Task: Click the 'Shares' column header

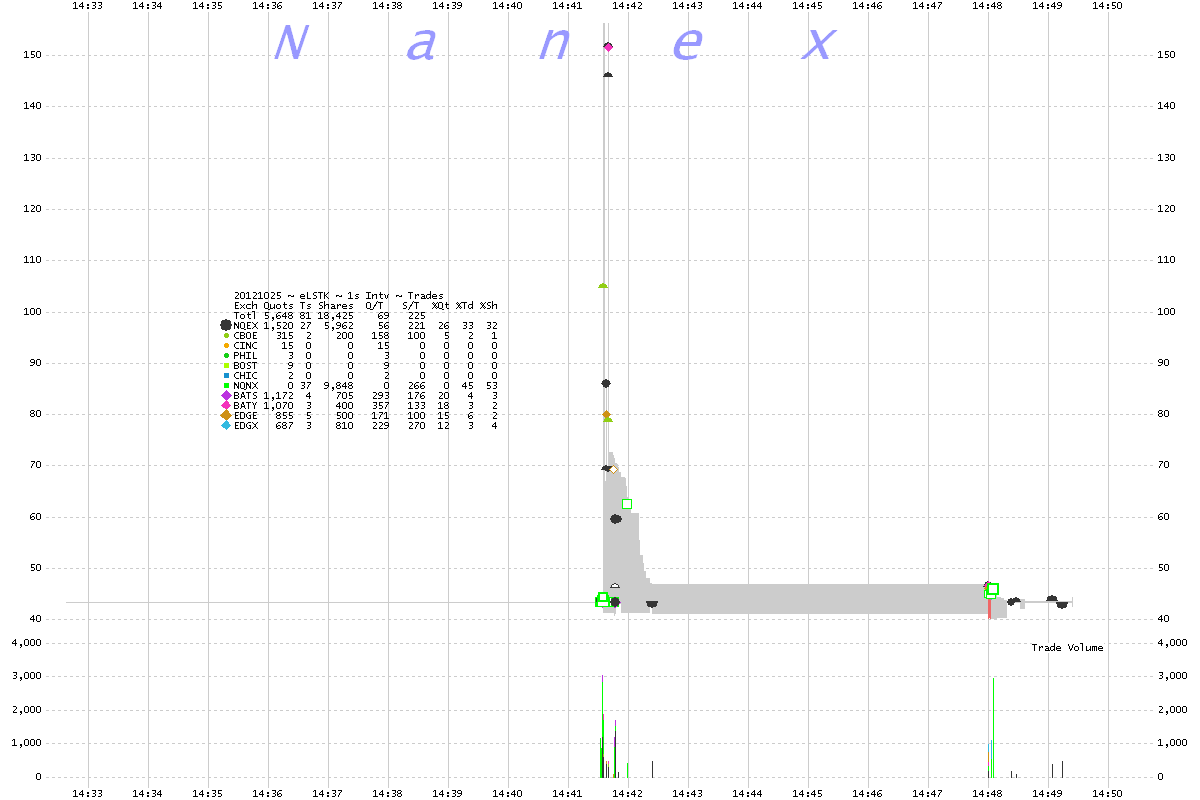Action: pyautogui.click(x=335, y=306)
